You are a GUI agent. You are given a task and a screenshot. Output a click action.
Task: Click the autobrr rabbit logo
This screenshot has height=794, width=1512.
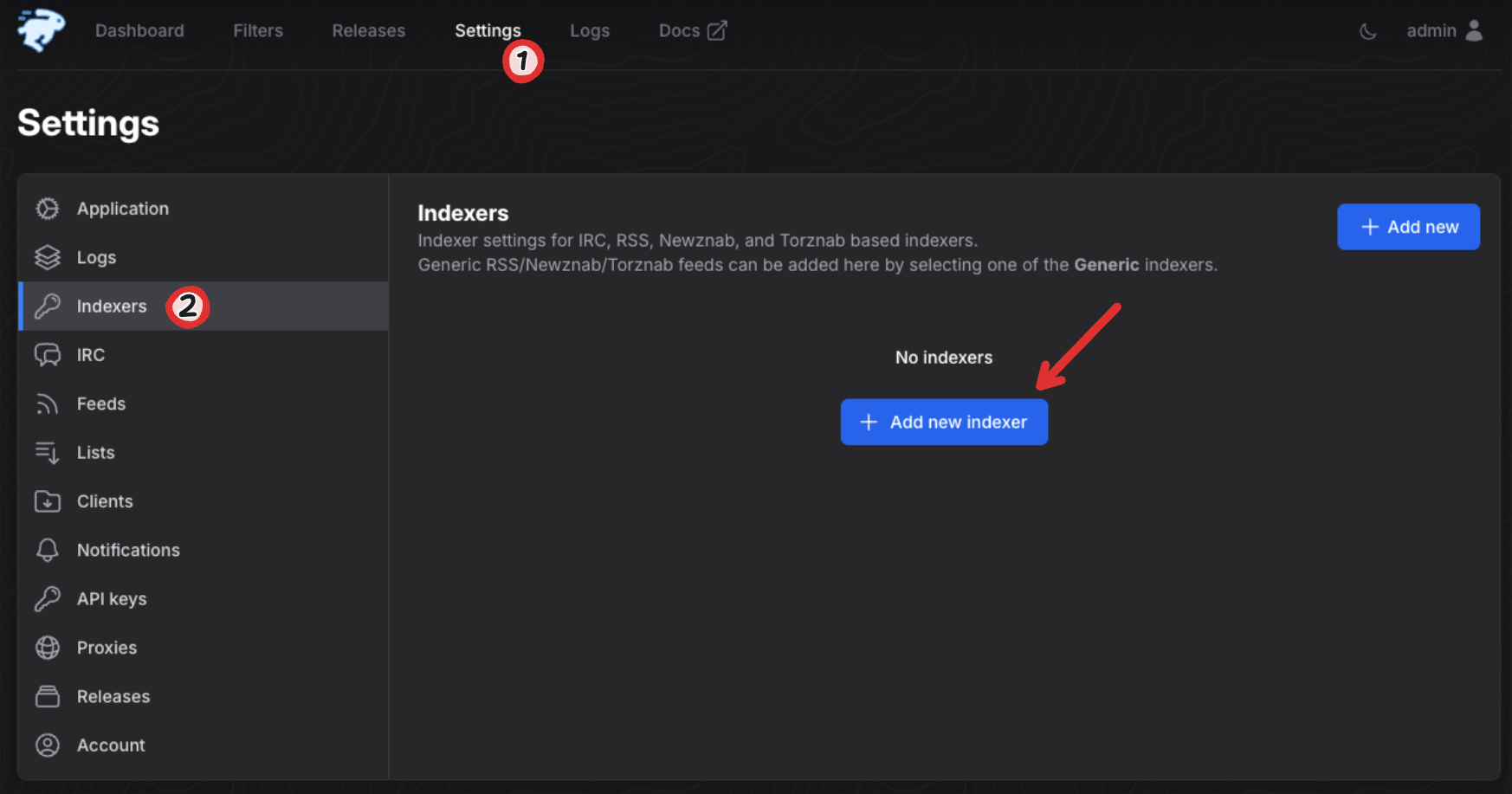click(x=41, y=30)
